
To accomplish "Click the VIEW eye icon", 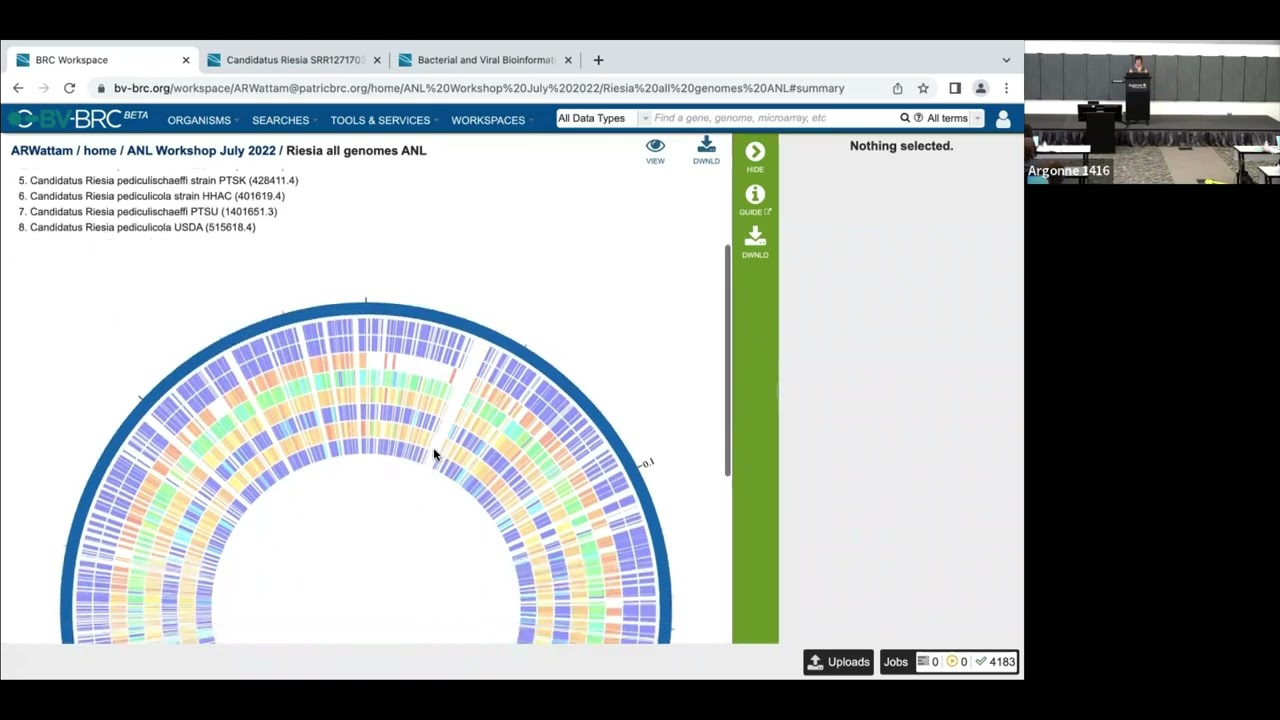I will [x=655, y=146].
